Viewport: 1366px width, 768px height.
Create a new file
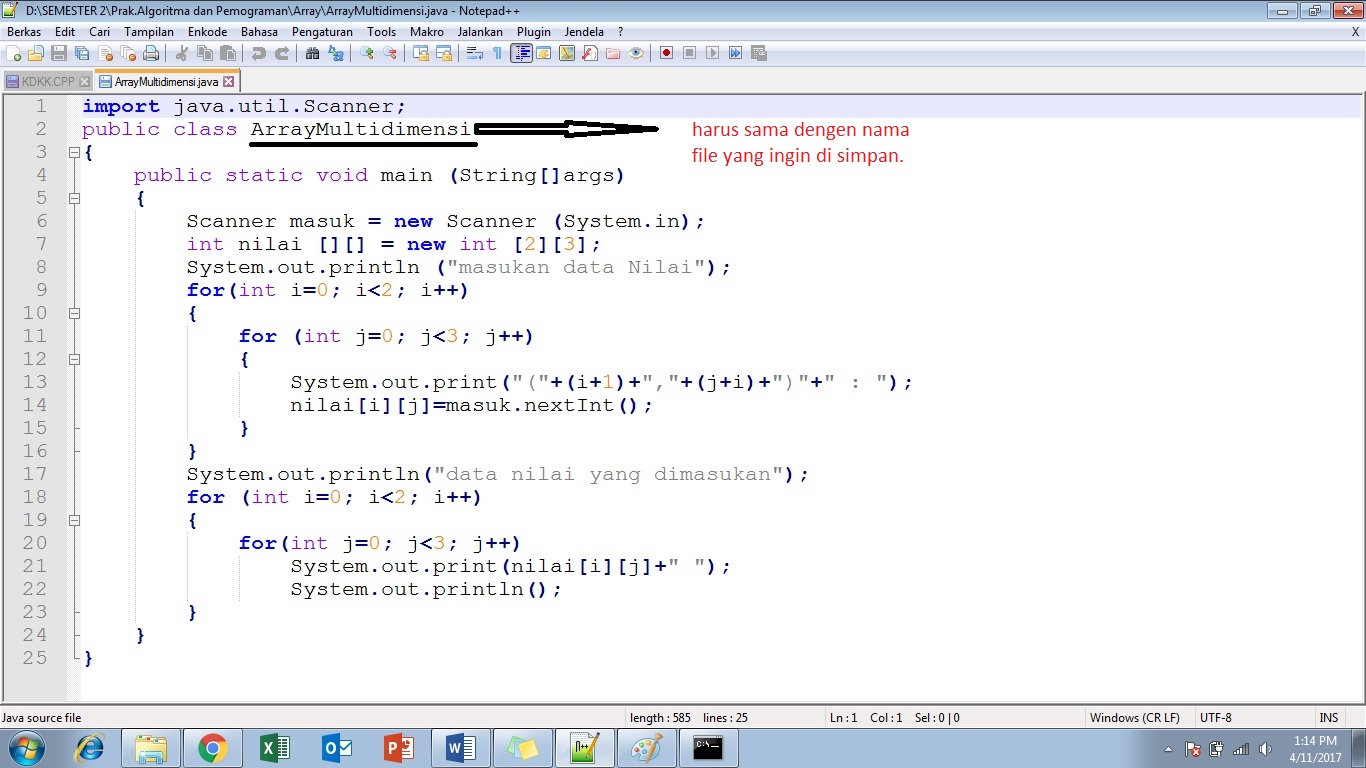(x=13, y=52)
